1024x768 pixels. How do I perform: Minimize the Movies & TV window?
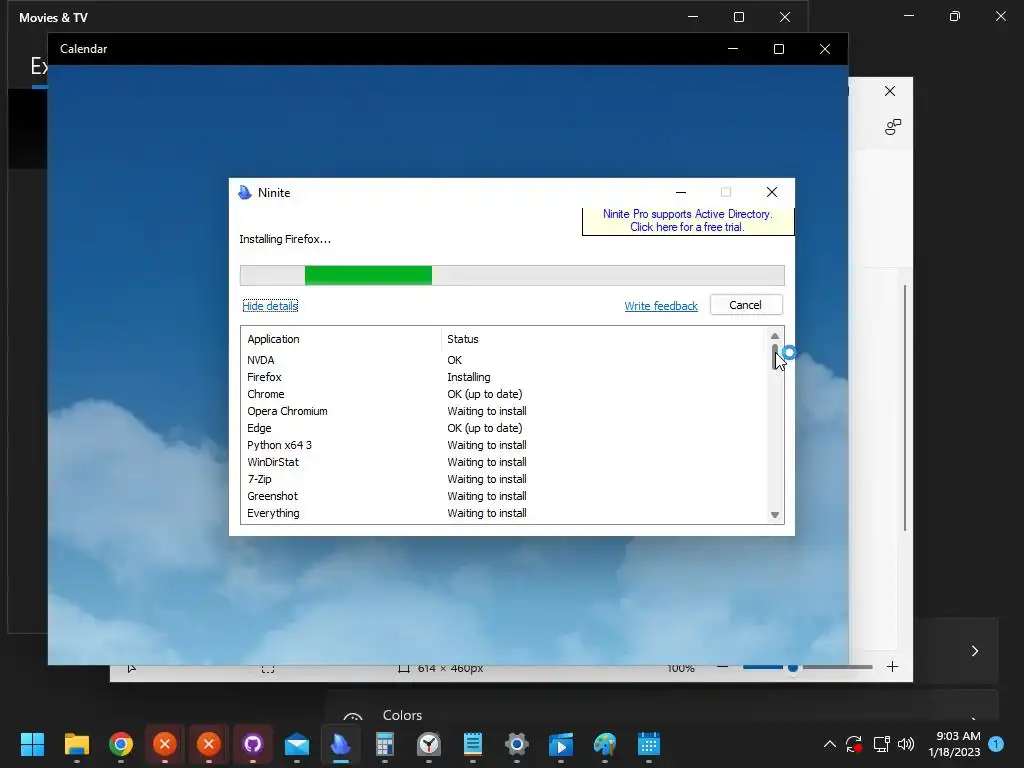pos(693,17)
